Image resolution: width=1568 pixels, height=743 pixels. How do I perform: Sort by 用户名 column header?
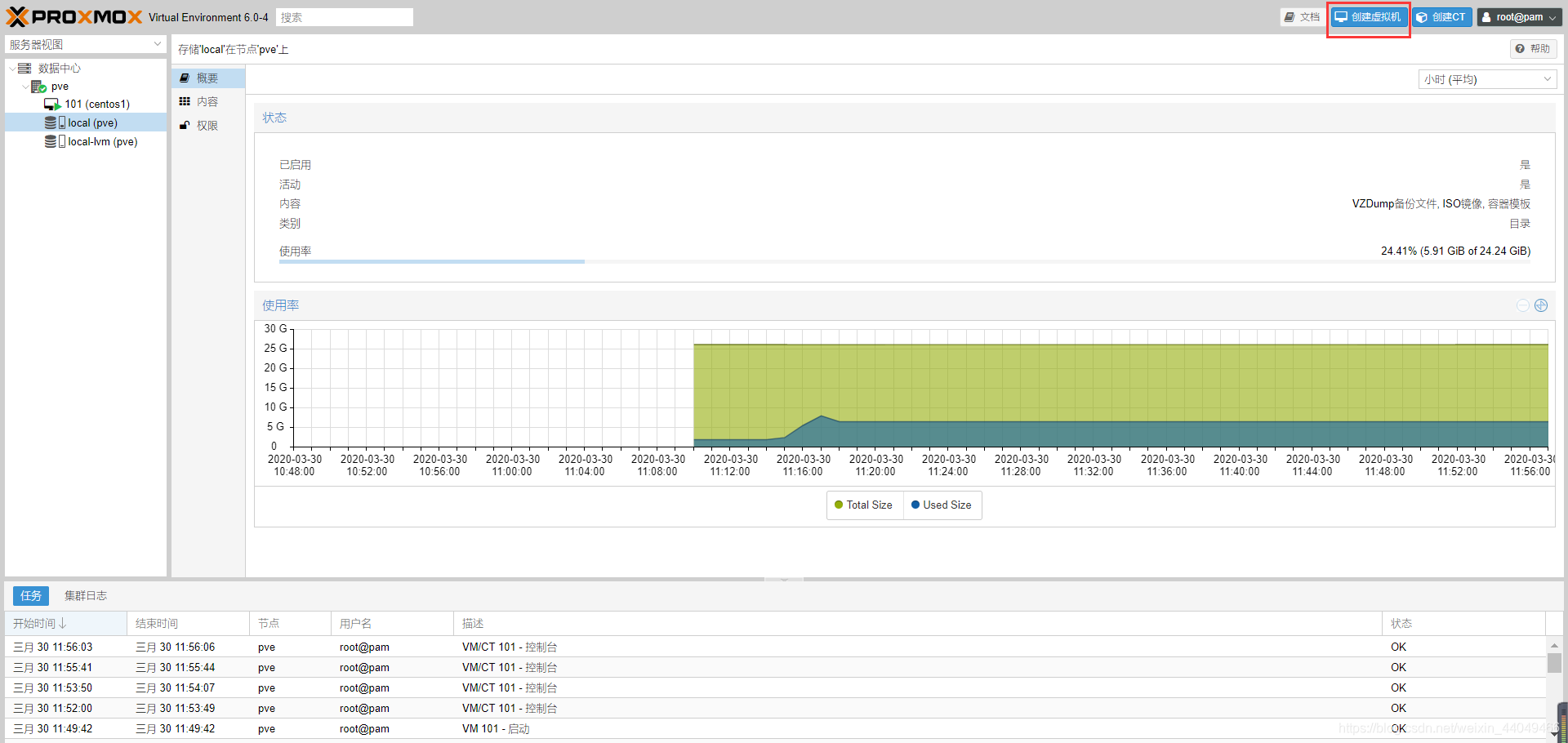coord(392,624)
